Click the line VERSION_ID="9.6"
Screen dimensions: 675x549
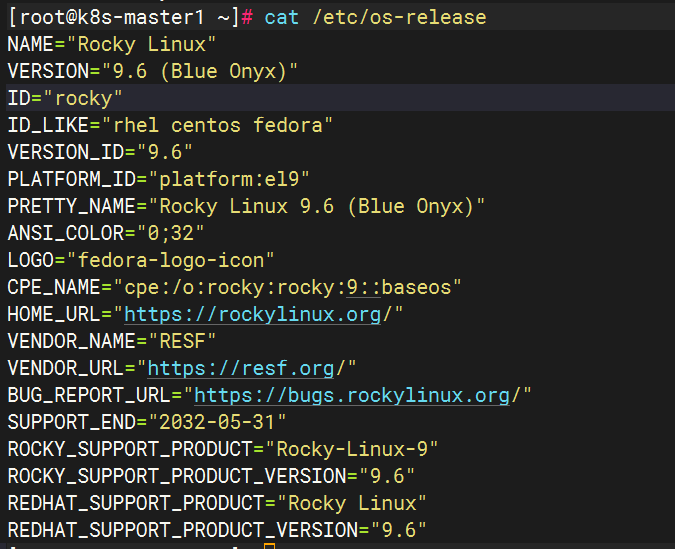click(x=100, y=152)
